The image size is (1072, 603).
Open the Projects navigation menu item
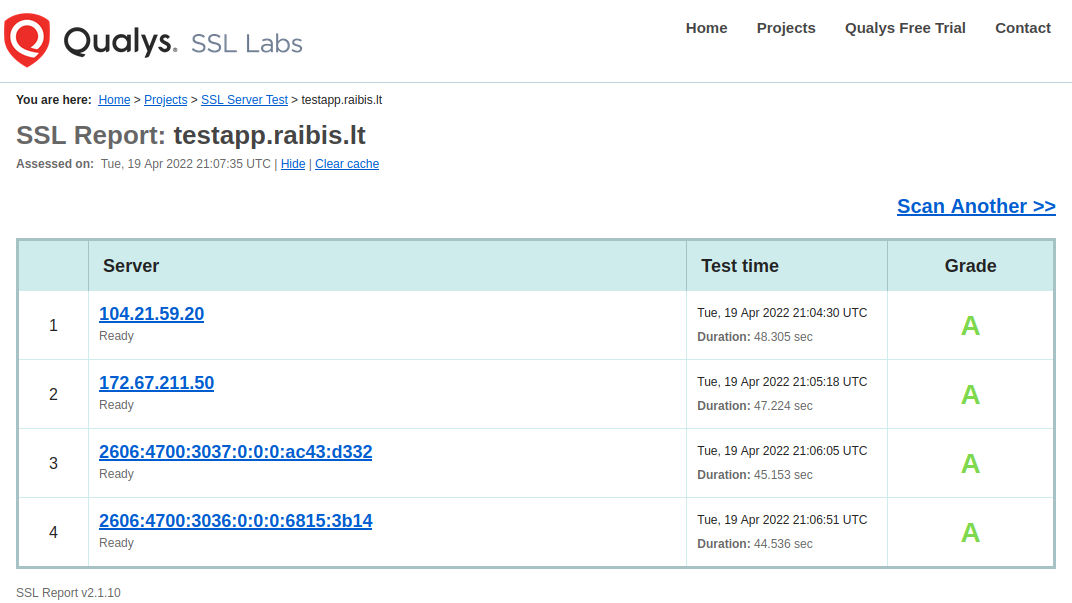coord(786,28)
